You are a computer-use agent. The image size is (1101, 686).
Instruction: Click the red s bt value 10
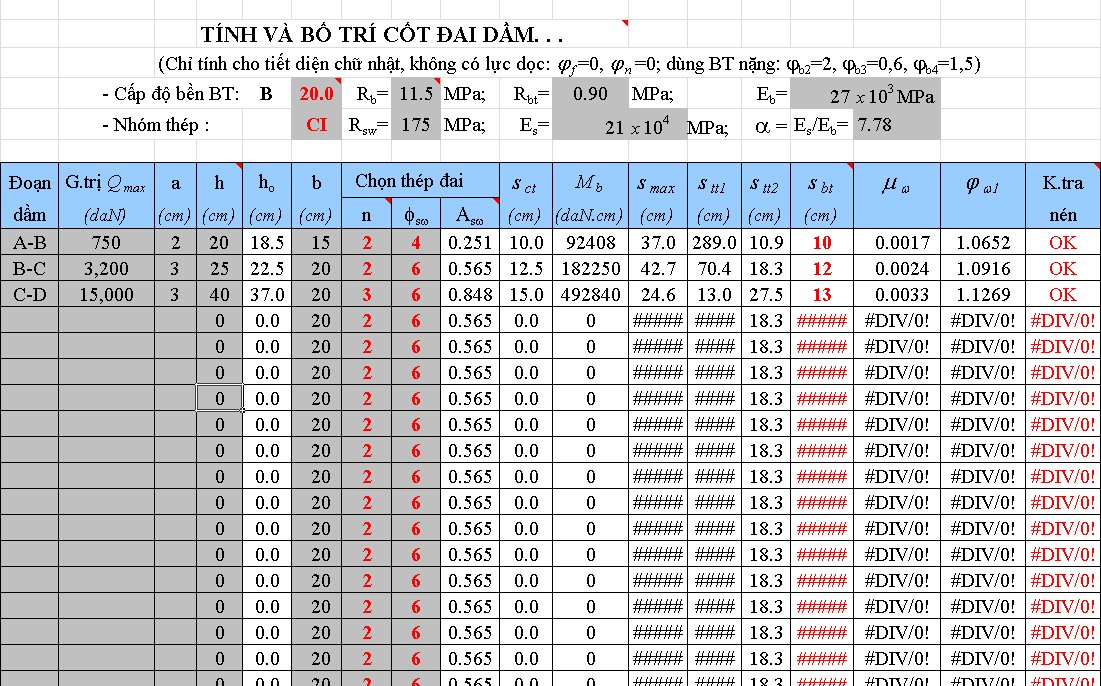point(822,242)
